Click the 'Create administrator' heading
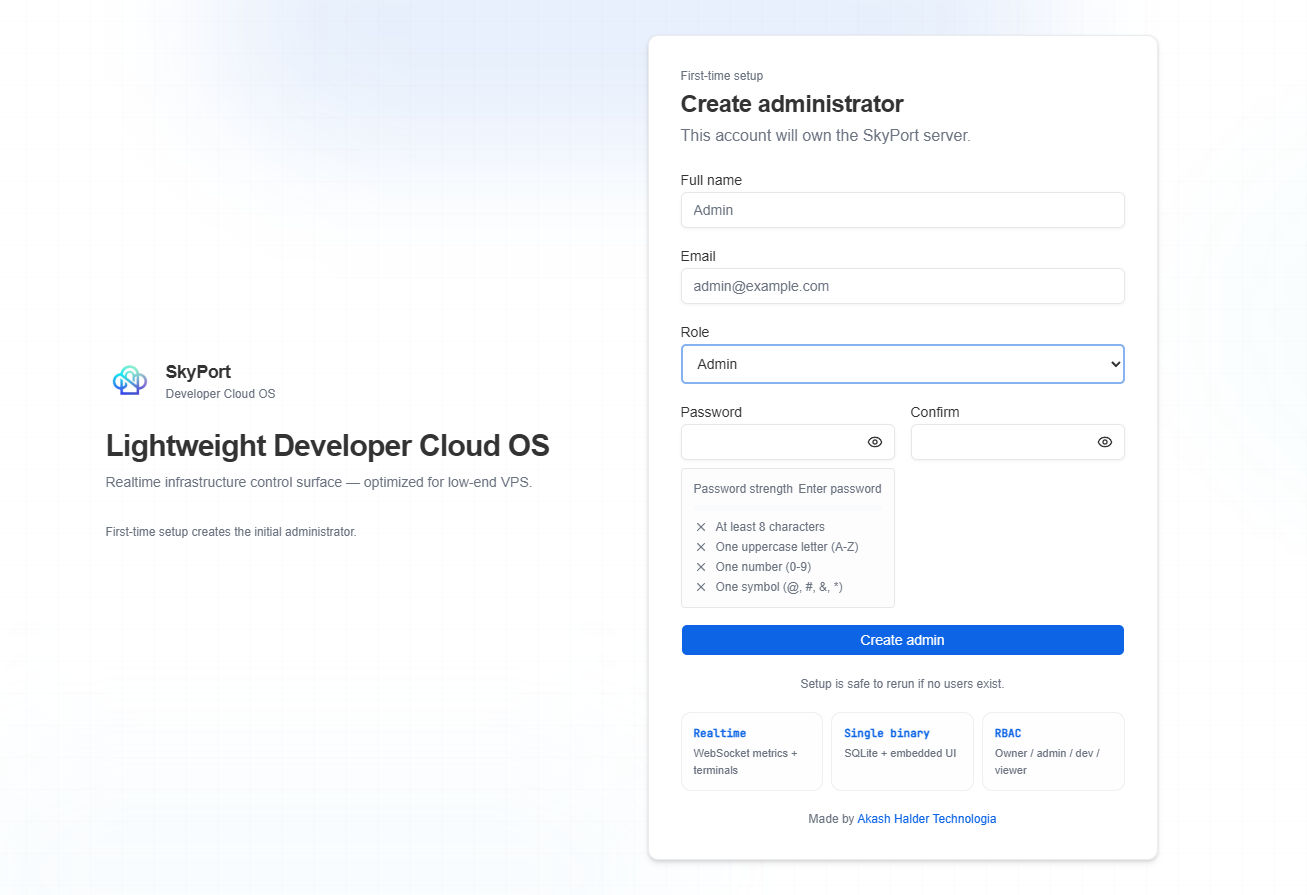This screenshot has width=1307, height=895. pyautogui.click(x=792, y=104)
